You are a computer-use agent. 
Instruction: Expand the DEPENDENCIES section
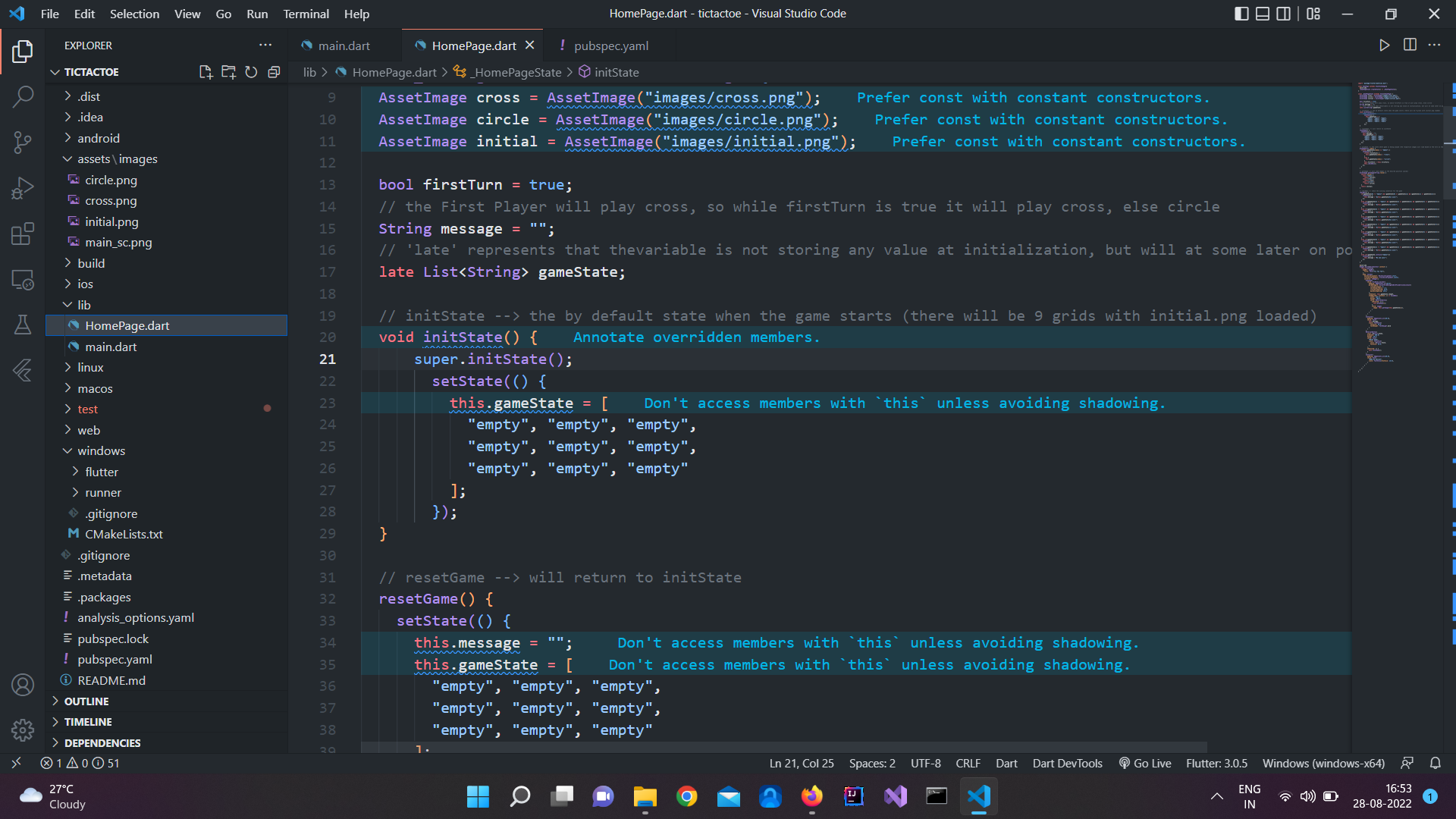(102, 743)
